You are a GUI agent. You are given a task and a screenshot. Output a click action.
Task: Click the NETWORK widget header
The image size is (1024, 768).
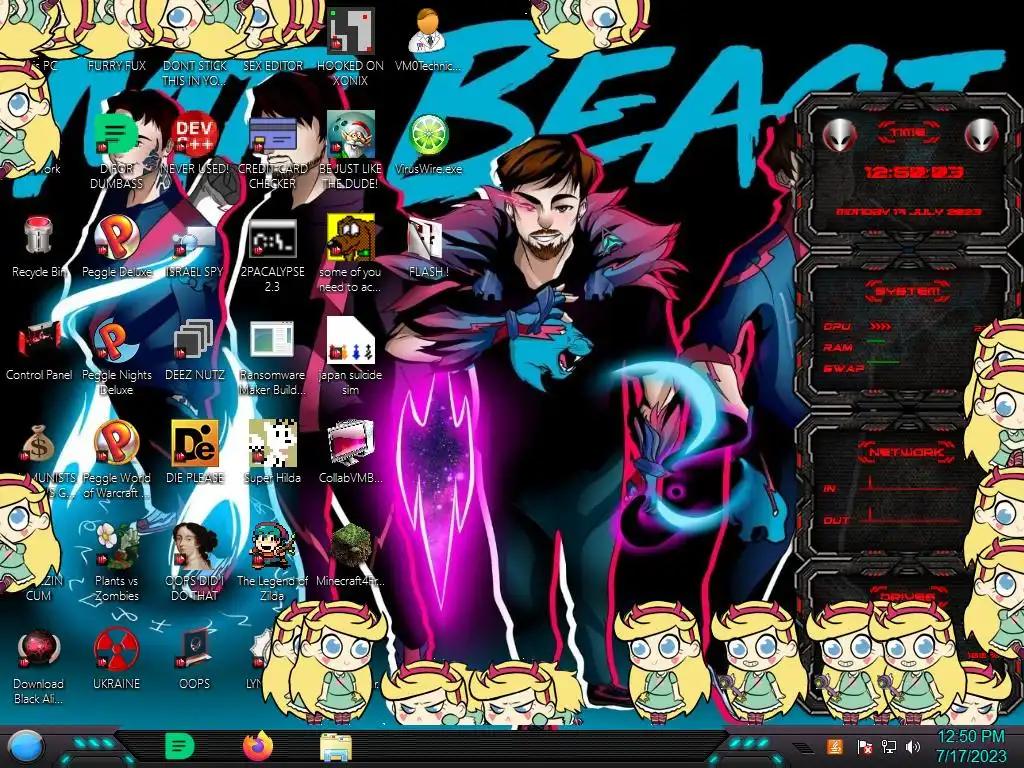coord(906,452)
